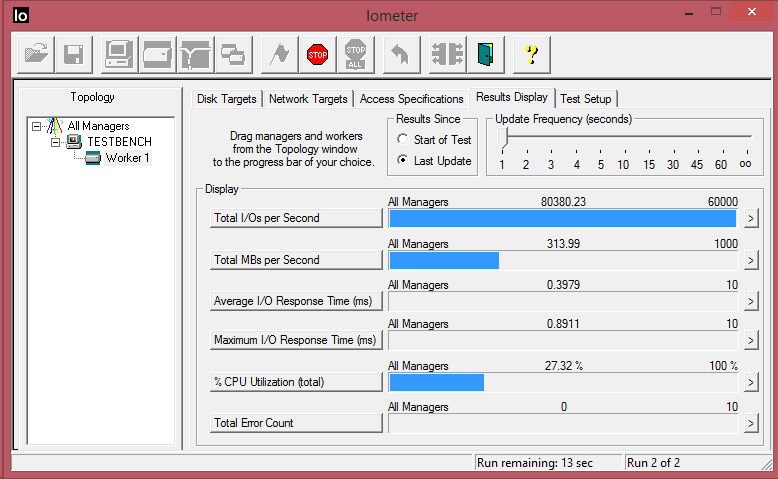Select the Start of Test radio button
Viewport: 778px width, 479px height.
403,140
